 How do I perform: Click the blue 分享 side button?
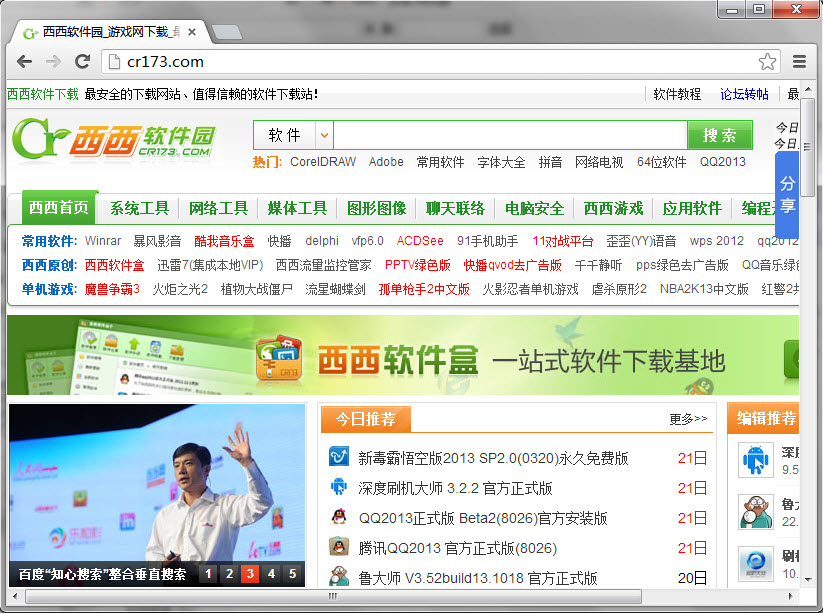(x=787, y=195)
